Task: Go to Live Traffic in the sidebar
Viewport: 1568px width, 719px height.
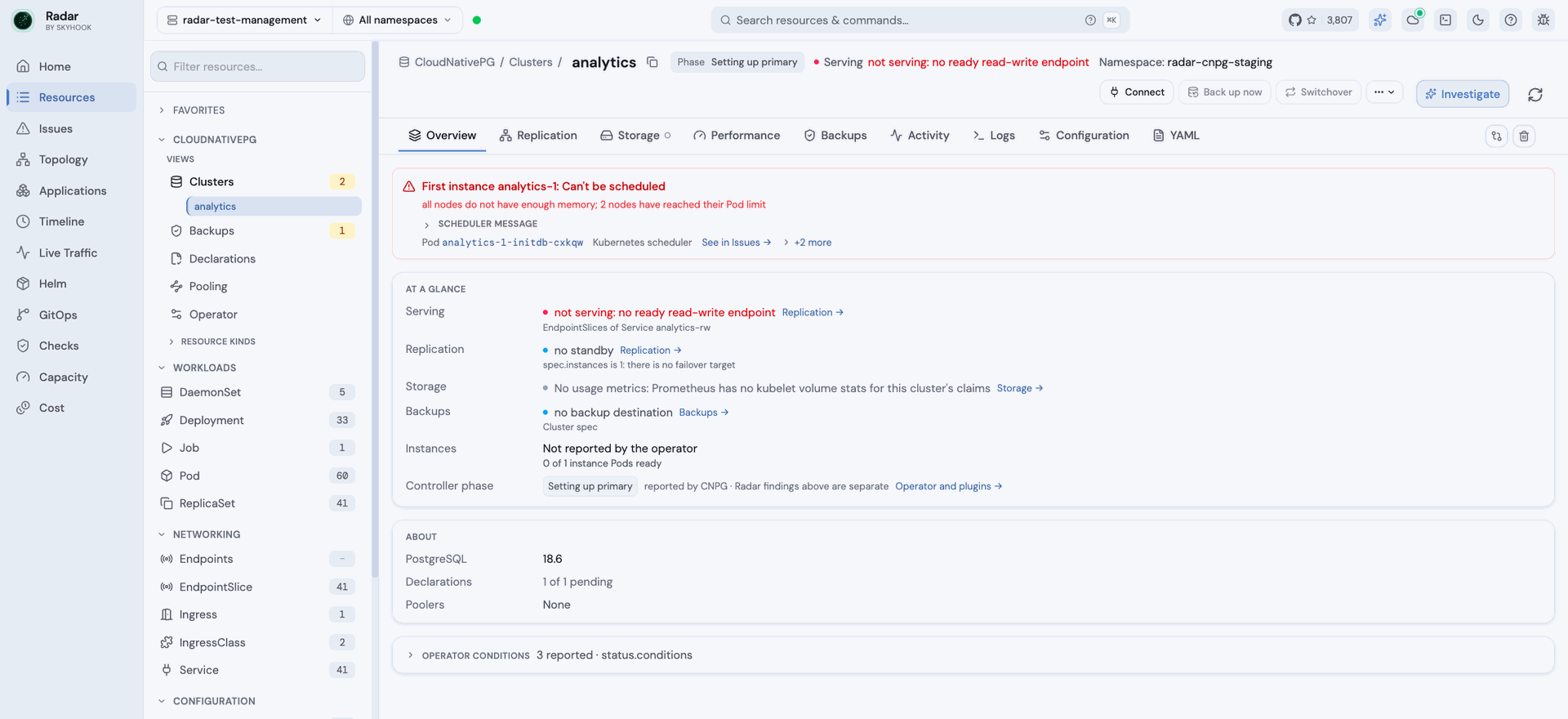Action: (x=72, y=252)
